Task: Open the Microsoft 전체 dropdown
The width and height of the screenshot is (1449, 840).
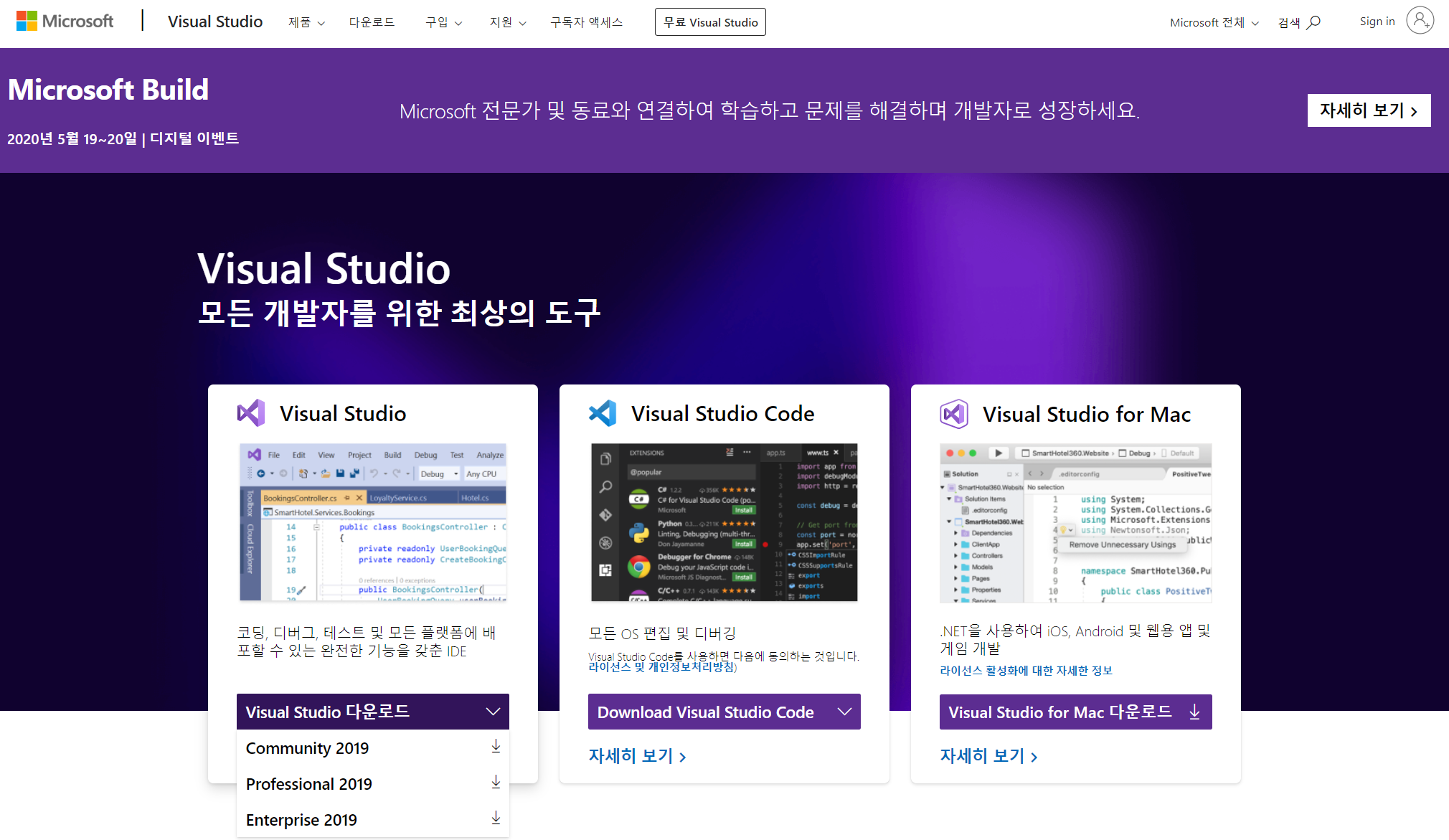Action: 1214,23
